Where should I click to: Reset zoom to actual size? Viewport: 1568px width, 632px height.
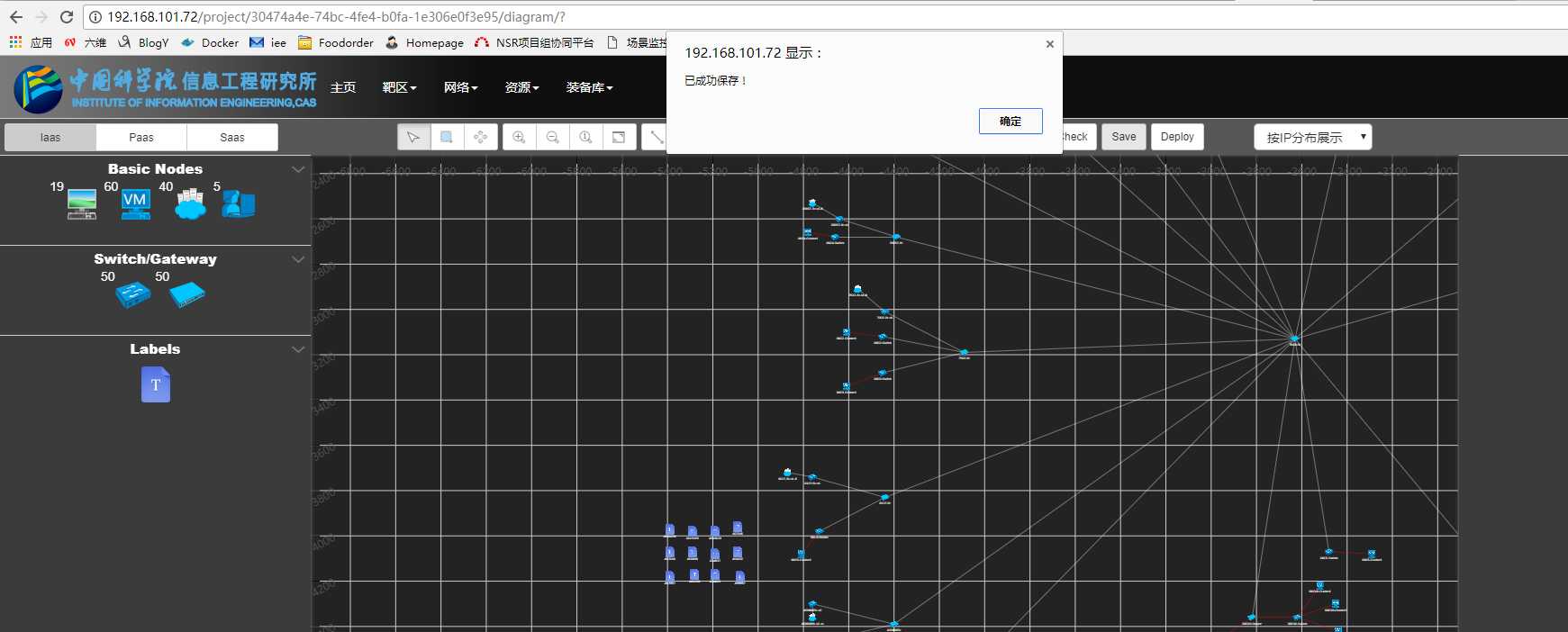coord(586,137)
